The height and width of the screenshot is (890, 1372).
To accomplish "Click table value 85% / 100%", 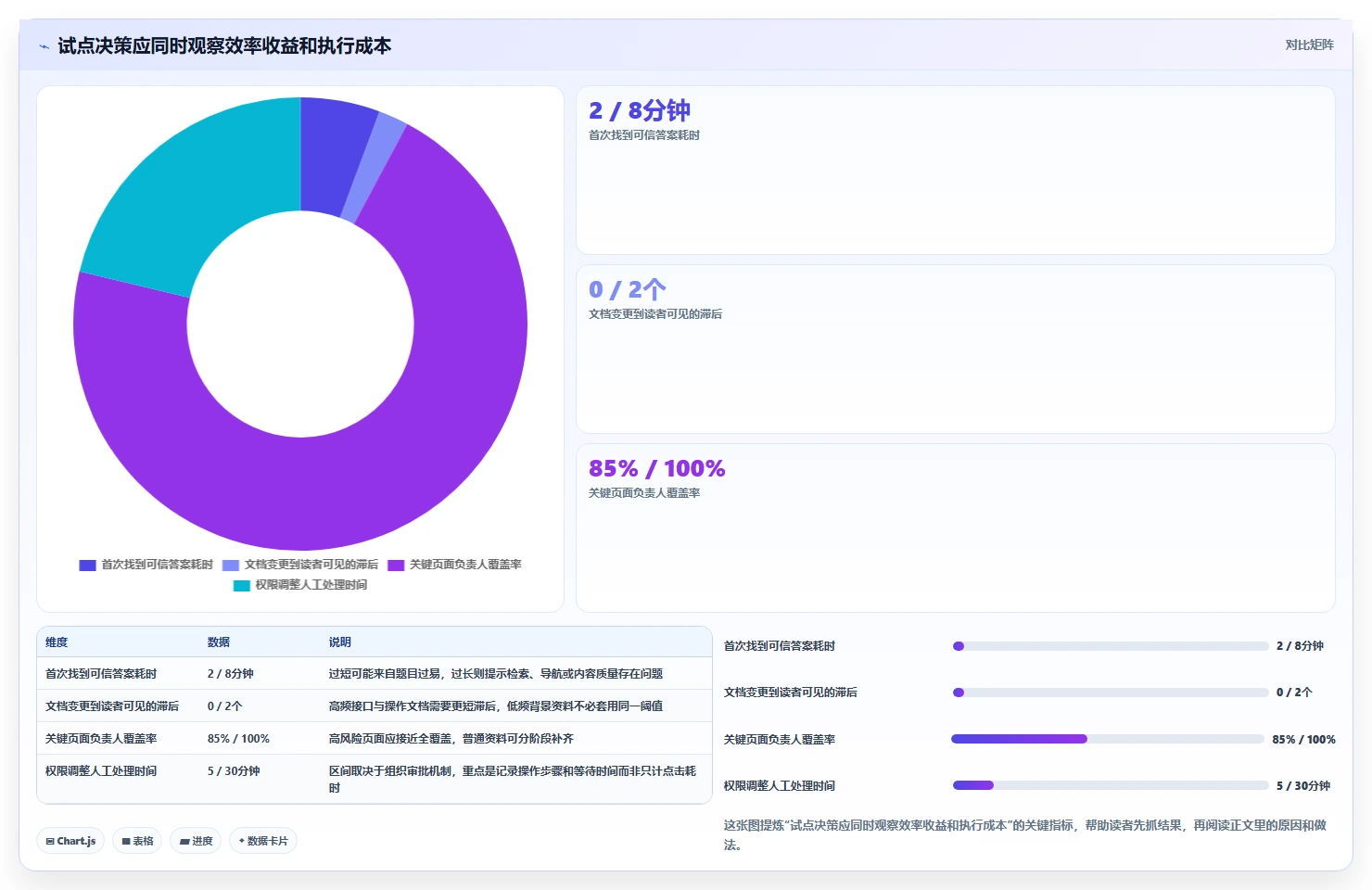I will pos(238,739).
